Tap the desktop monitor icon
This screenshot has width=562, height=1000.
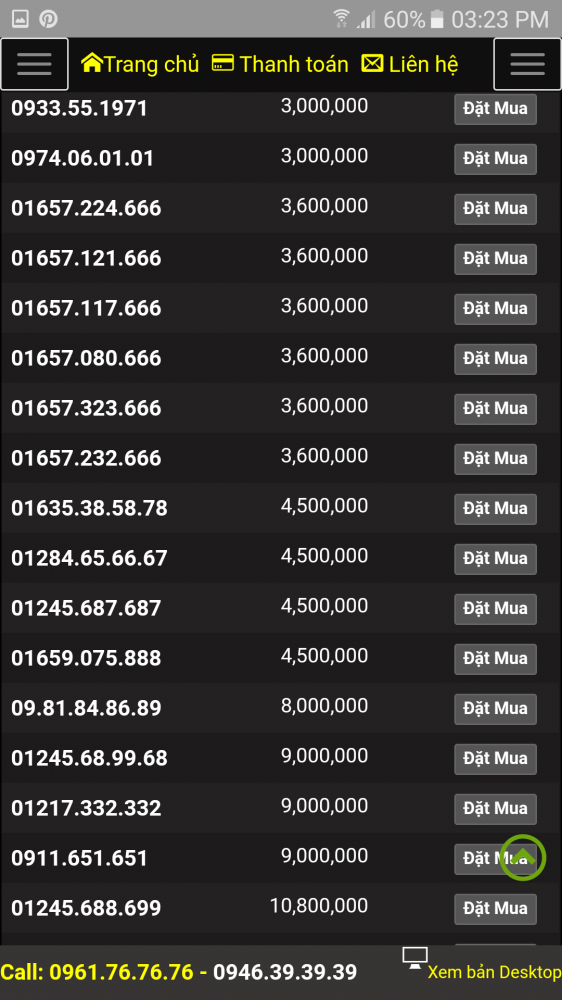[x=415, y=958]
